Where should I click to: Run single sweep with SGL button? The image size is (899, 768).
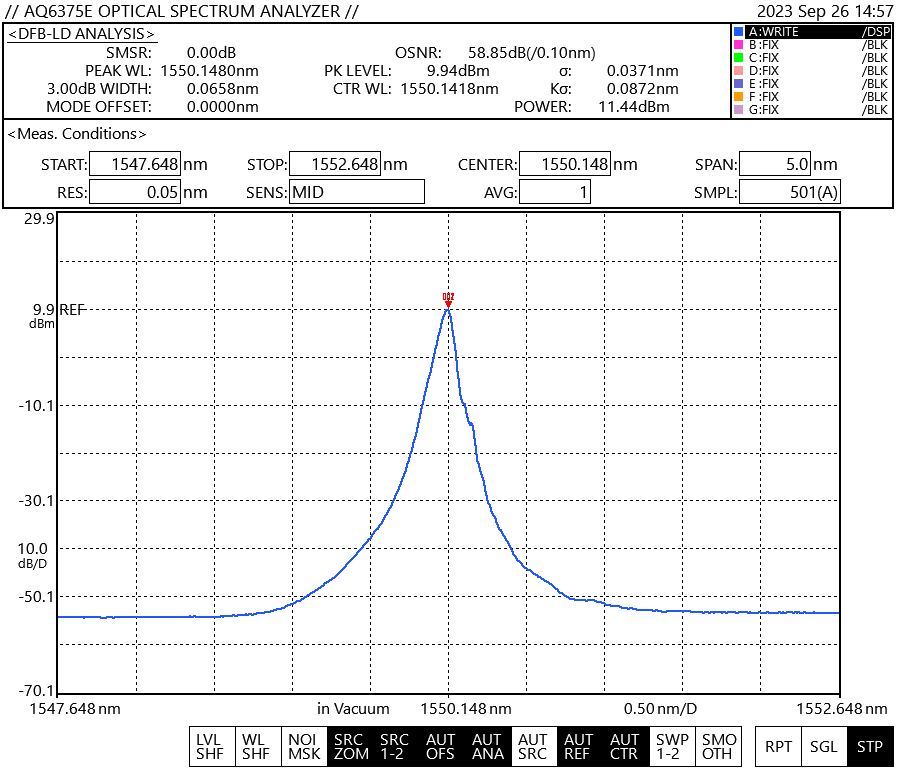[824, 747]
